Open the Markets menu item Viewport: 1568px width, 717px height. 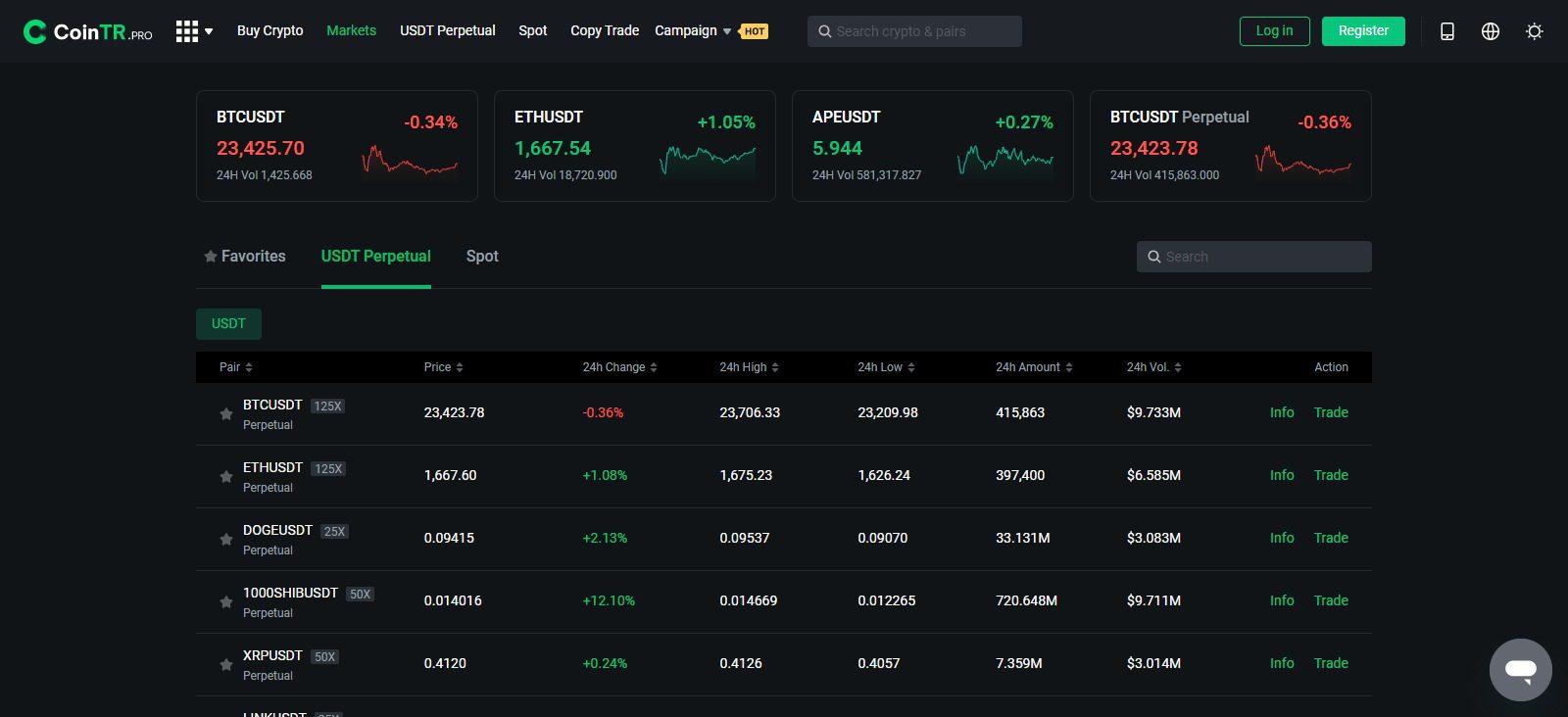click(351, 30)
